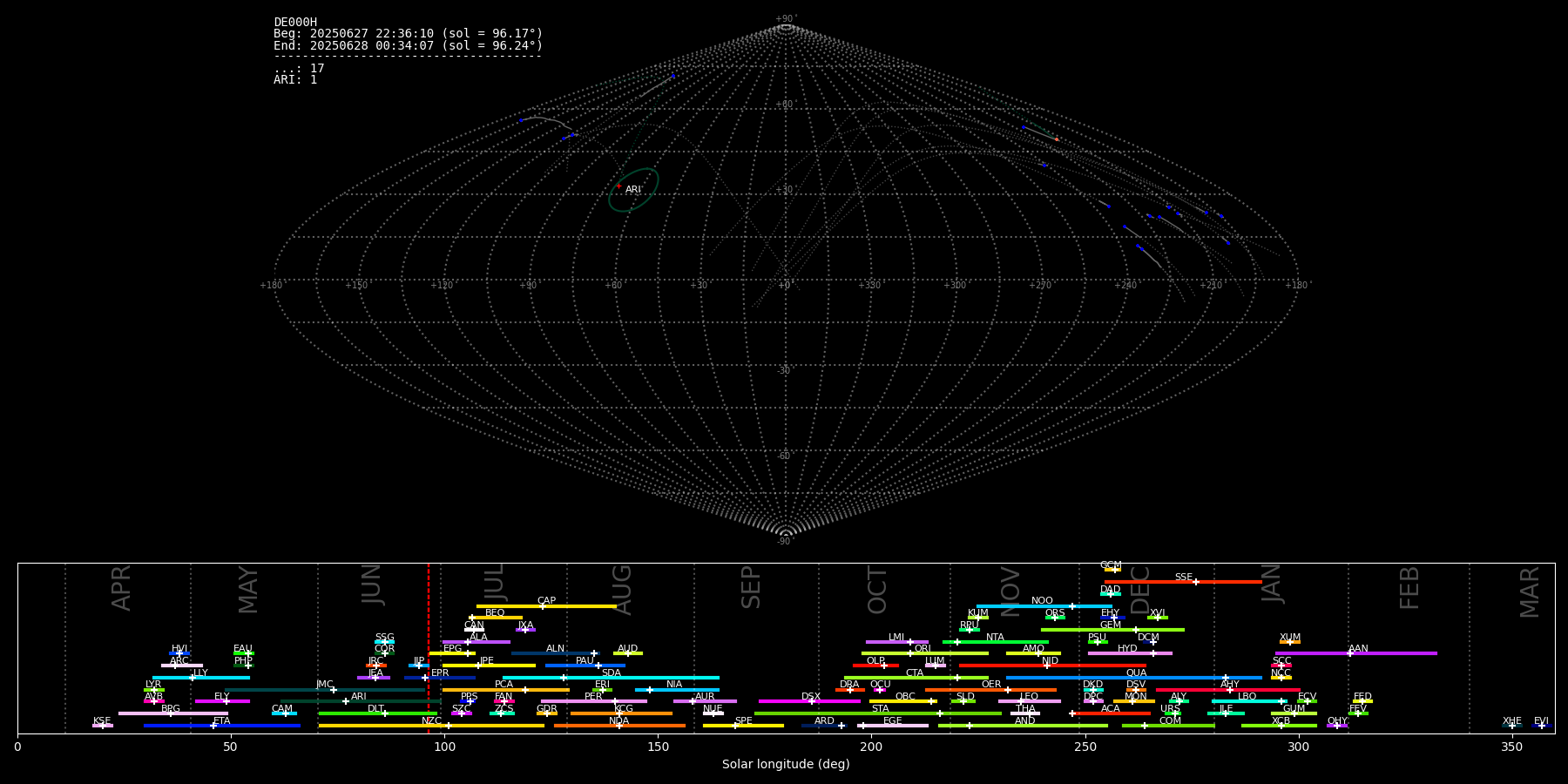The width and height of the screenshot is (1568, 784).
Task: Click the green ARI radiant ellipse outline
Action: (x=633, y=190)
